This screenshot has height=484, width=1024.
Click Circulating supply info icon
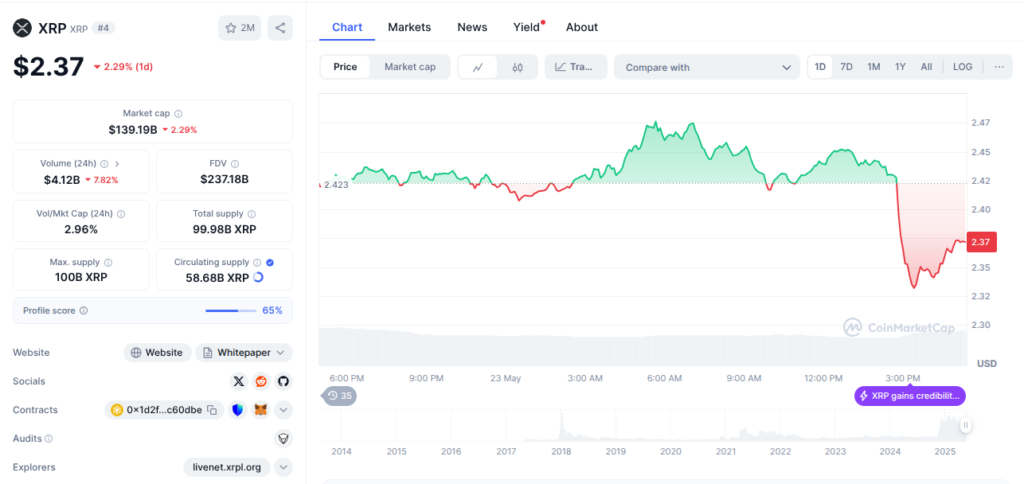(x=257, y=263)
